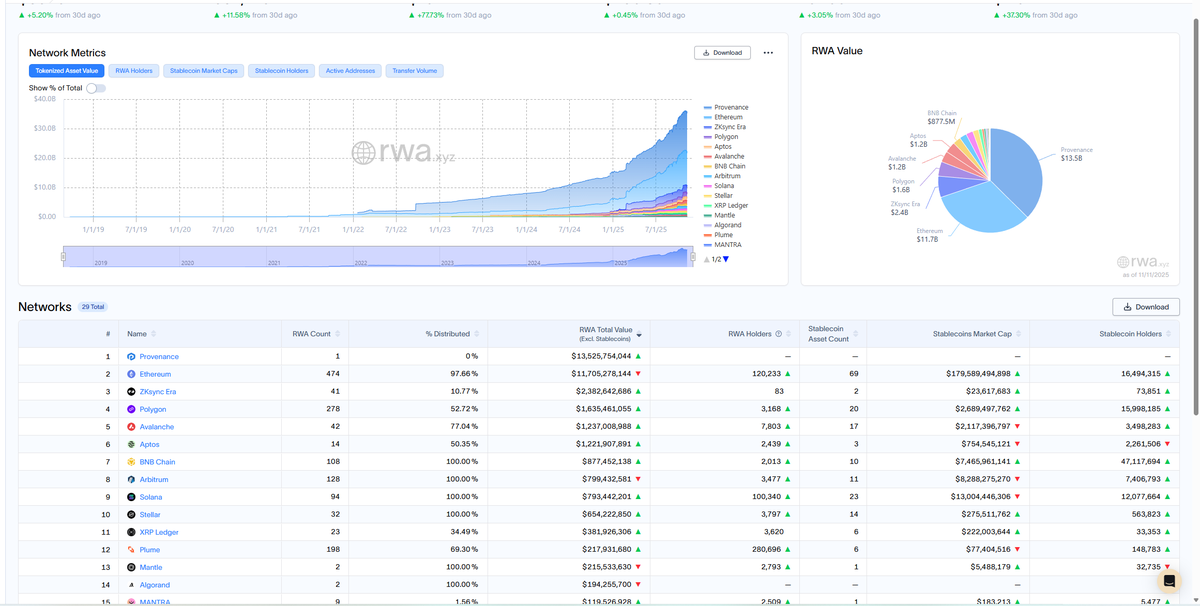The image size is (1200, 606).
Task: Click the left handle of chart range slider
Action: tap(63, 257)
